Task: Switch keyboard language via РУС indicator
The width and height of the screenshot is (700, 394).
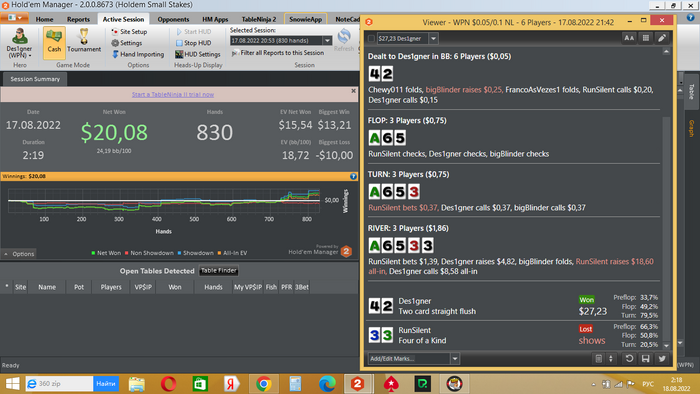Action: coord(648,384)
